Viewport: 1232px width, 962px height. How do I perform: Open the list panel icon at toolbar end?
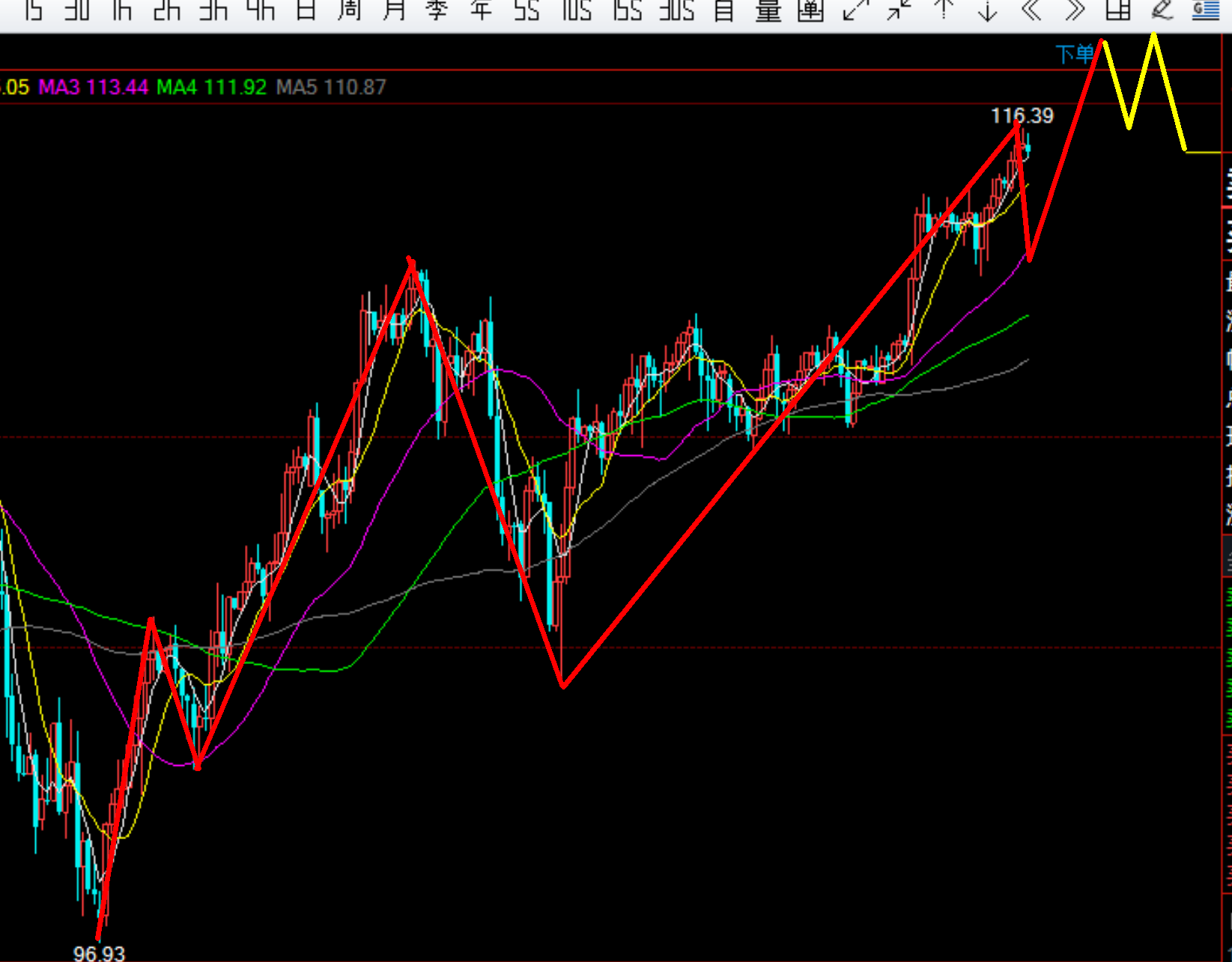(1206, 10)
